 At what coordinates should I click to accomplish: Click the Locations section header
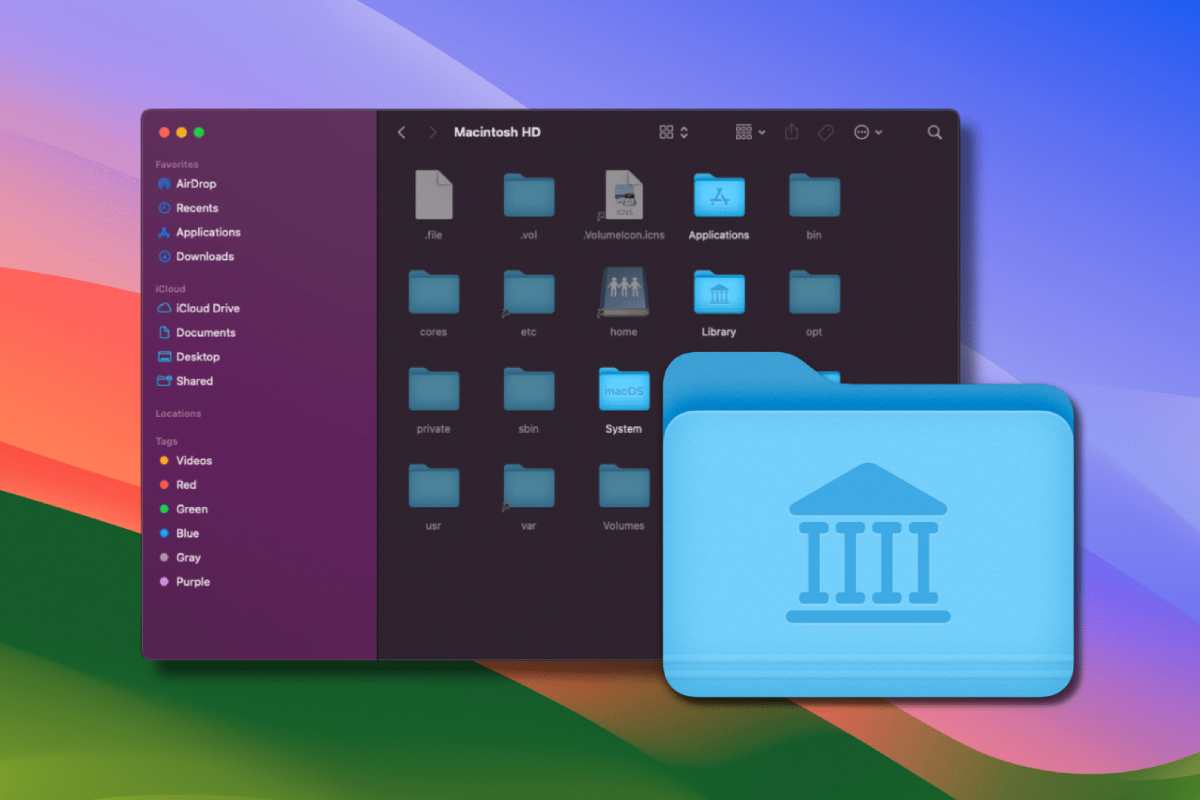pyautogui.click(x=178, y=413)
